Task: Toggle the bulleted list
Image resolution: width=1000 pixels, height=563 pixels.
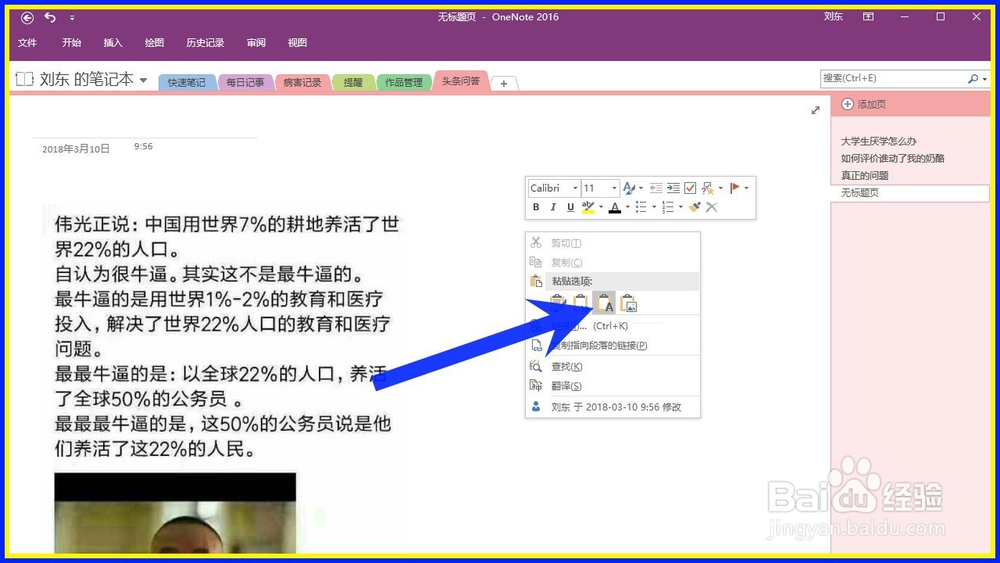Action: pyautogui.click(x=642, y=207)
